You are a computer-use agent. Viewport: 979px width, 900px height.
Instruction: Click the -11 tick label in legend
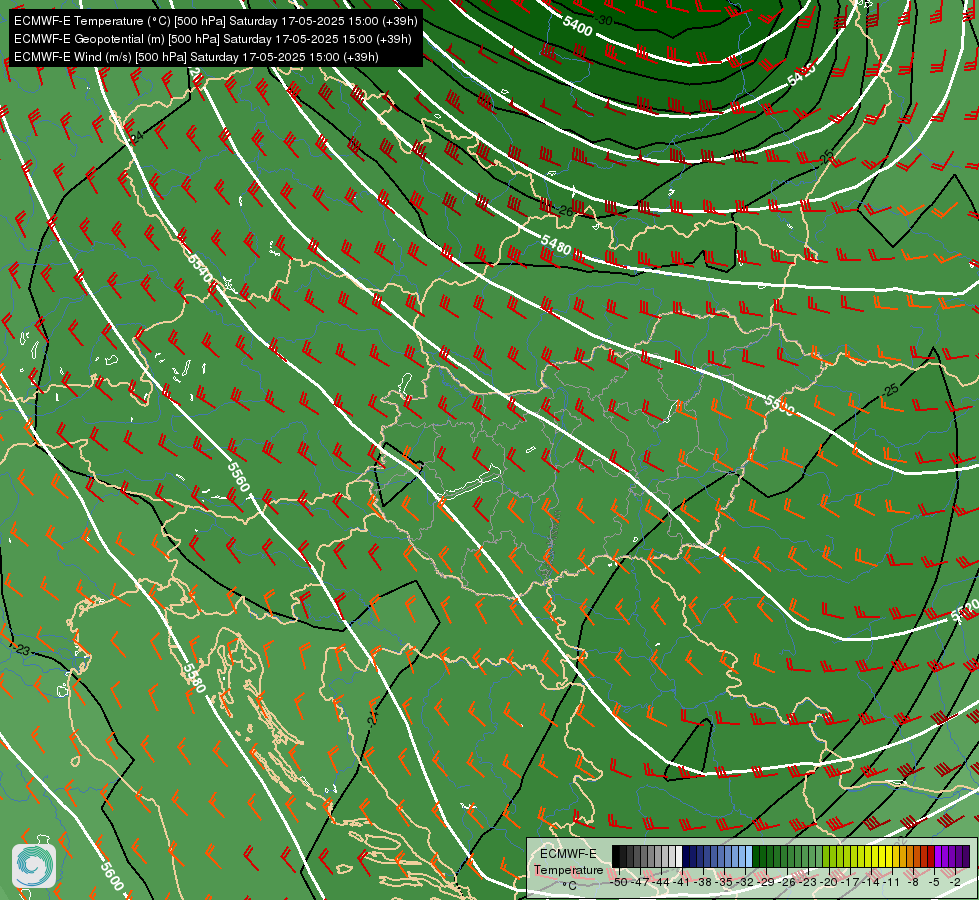[x=892, y=882]
